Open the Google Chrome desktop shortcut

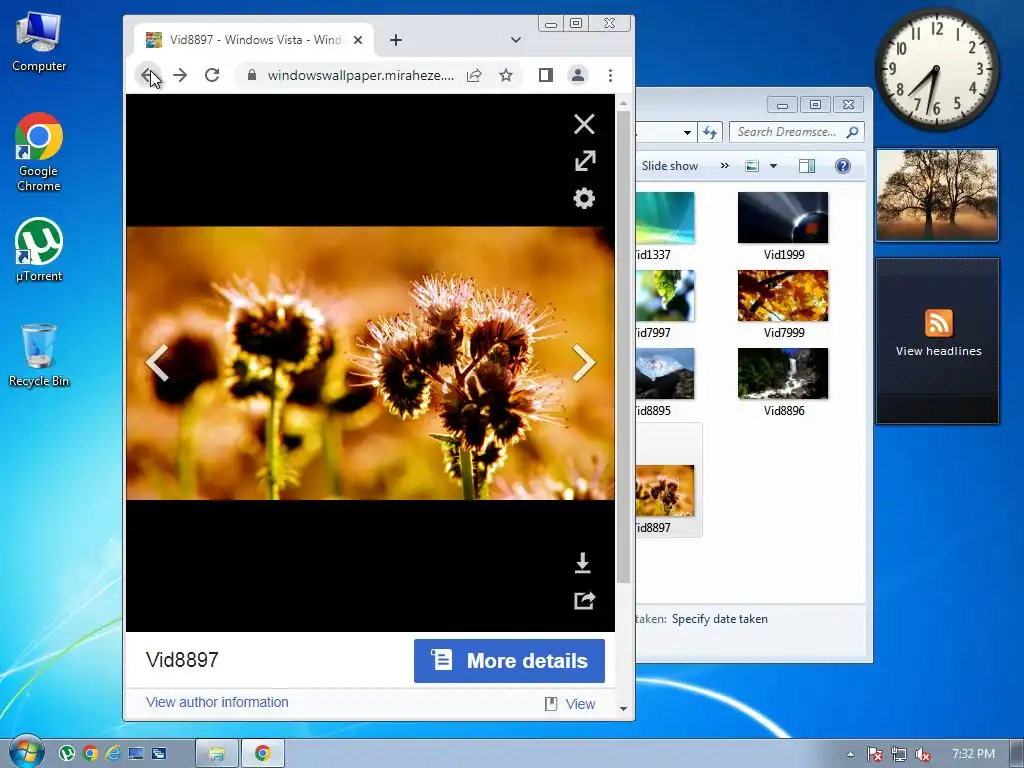point(39,153)
